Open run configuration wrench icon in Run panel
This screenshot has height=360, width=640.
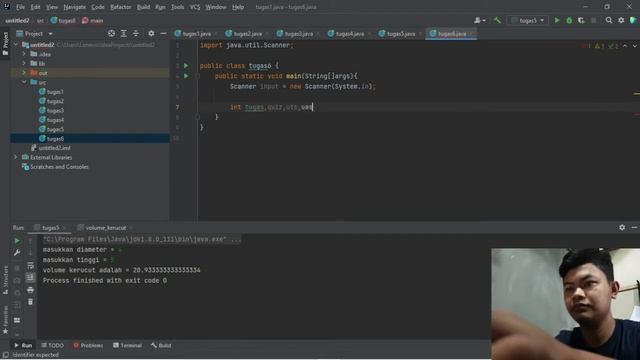(x=17, y=253)
